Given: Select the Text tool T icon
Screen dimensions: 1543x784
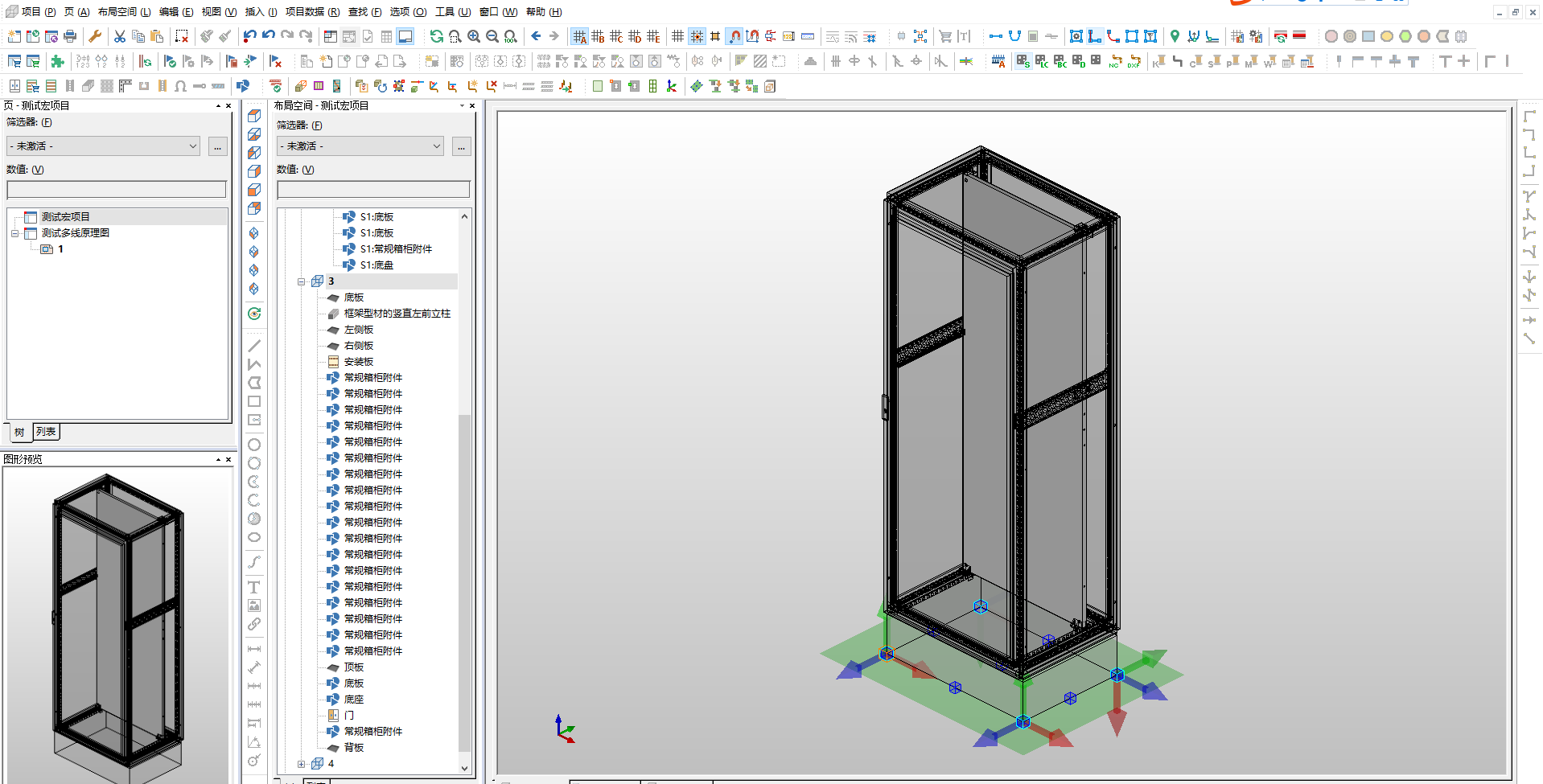Looking at the screenshot, I should (x=254, y=587).
